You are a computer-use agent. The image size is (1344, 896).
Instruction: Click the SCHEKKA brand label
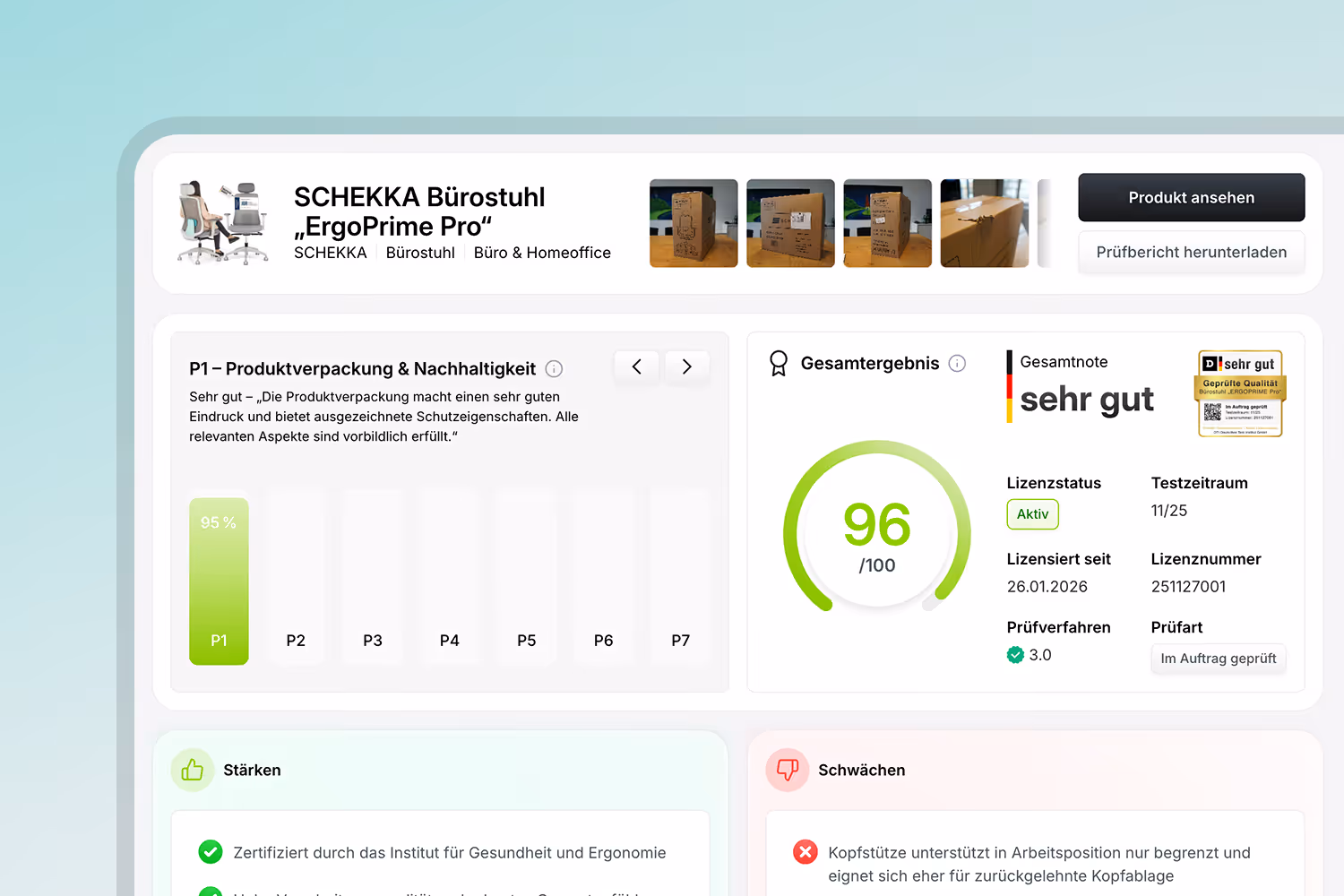click(331, 253)
